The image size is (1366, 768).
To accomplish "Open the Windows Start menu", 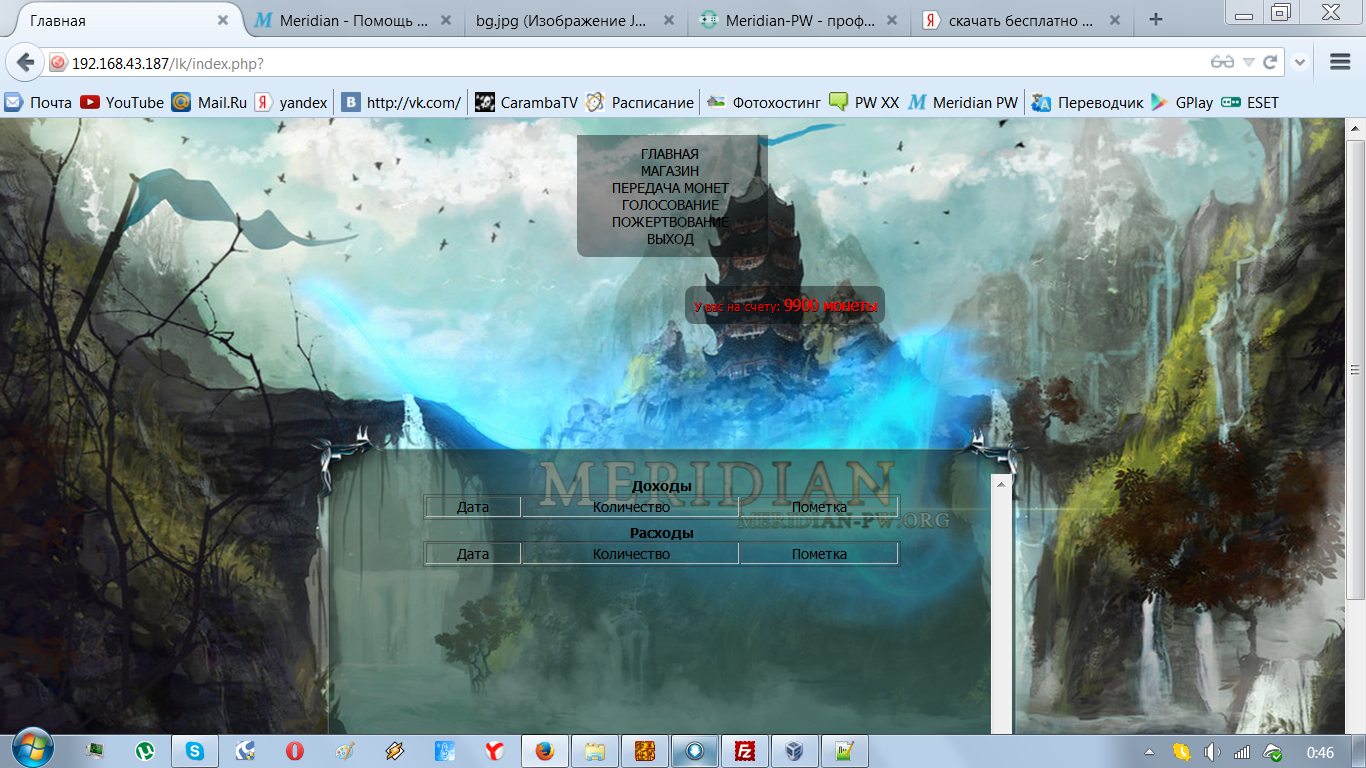I will click(x=34, y=748).
